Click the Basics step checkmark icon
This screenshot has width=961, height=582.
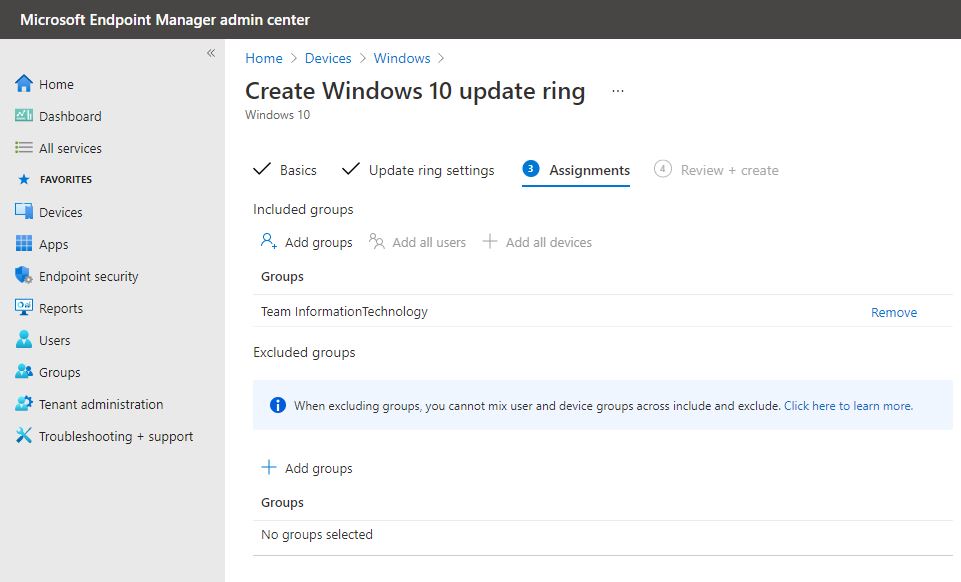[x=262, y=168]
